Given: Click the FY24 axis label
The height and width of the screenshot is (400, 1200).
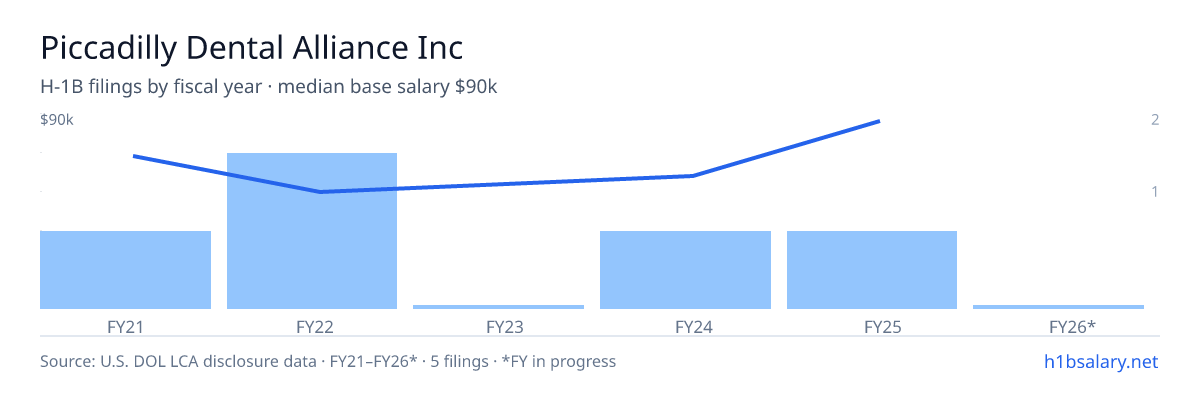Looking at the screenshot, I should 685,326.
